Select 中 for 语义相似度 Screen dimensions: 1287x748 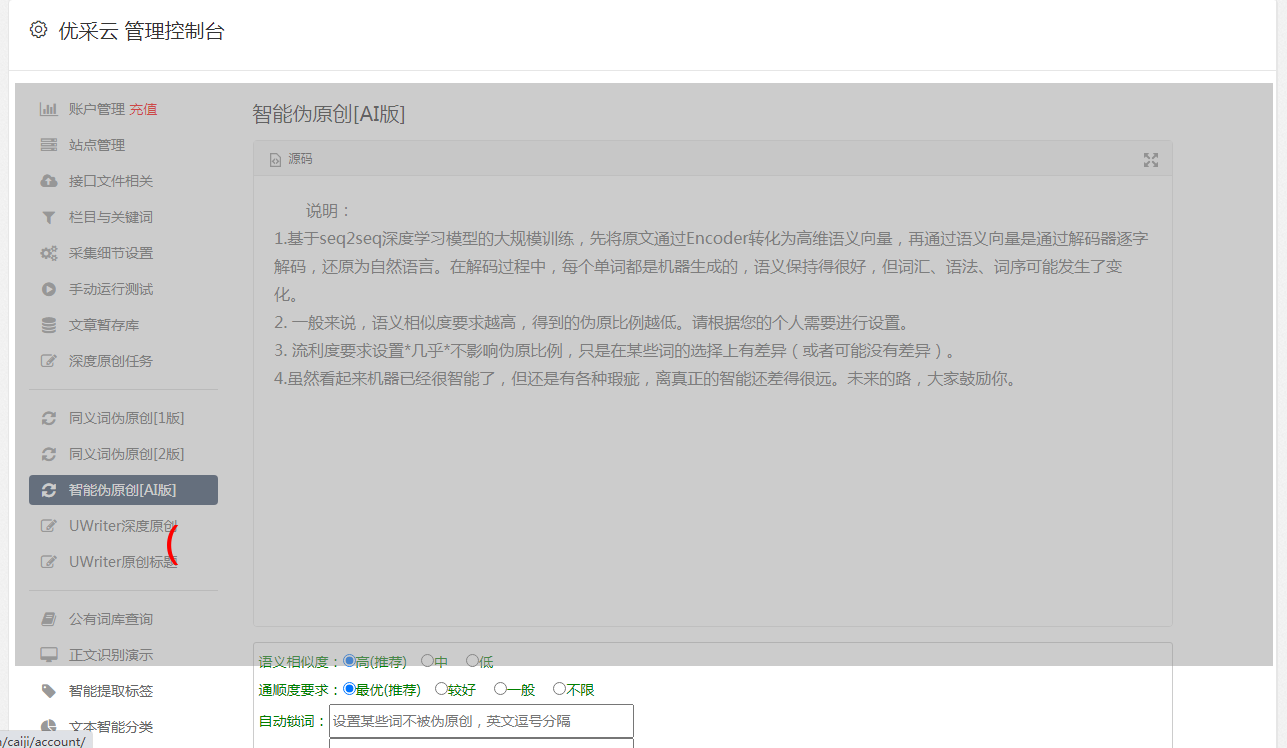pyautogui.click(x=427, y=661)
